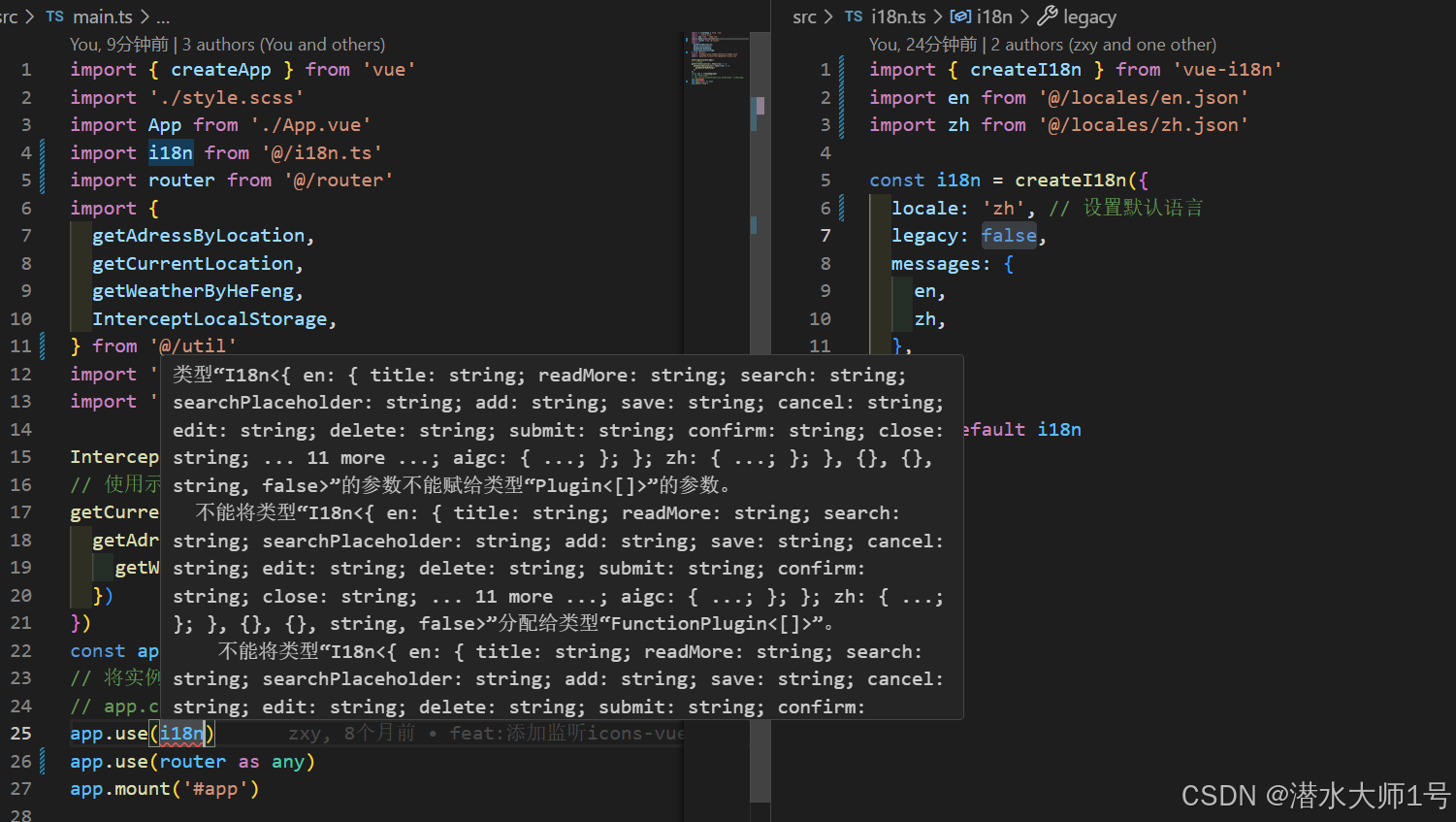Click the ellipsis breadcrumb after main.ts
This screenshot has height=822, width=1456.
coord(163,18)
